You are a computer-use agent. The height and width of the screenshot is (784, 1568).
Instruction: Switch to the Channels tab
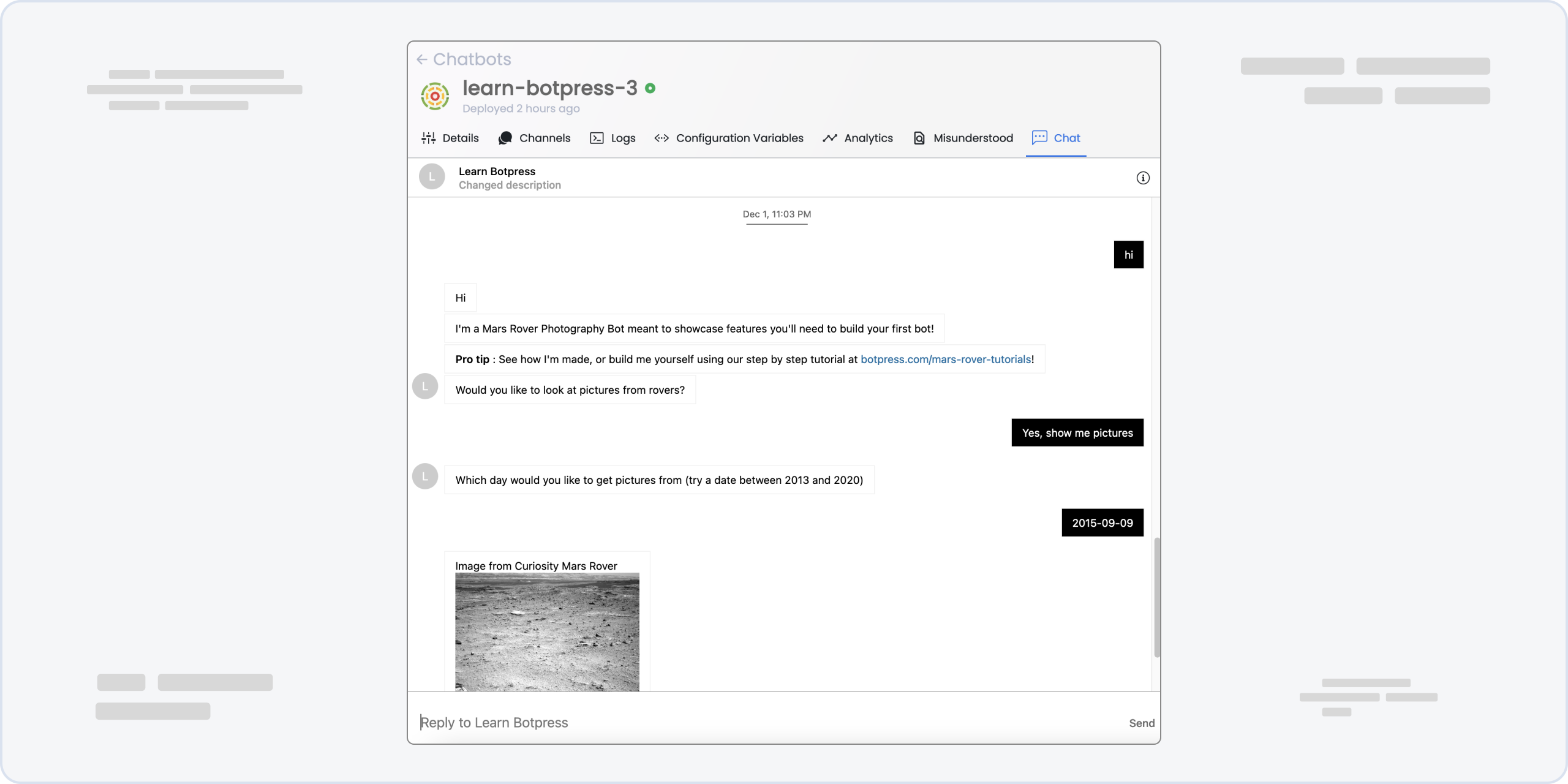534,138
